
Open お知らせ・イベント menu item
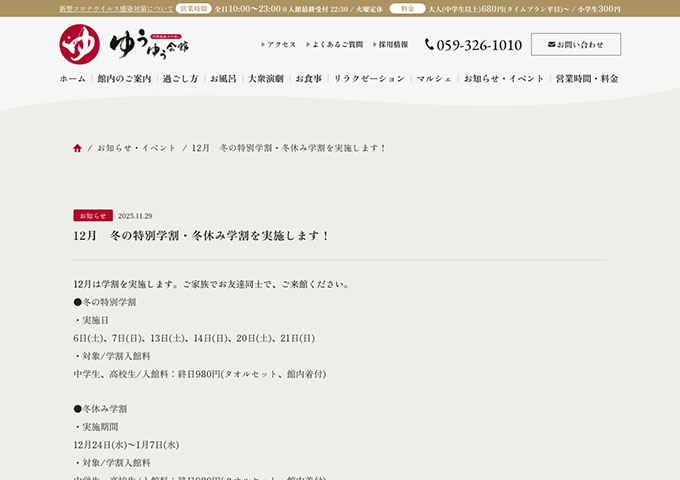coord(503,78)
